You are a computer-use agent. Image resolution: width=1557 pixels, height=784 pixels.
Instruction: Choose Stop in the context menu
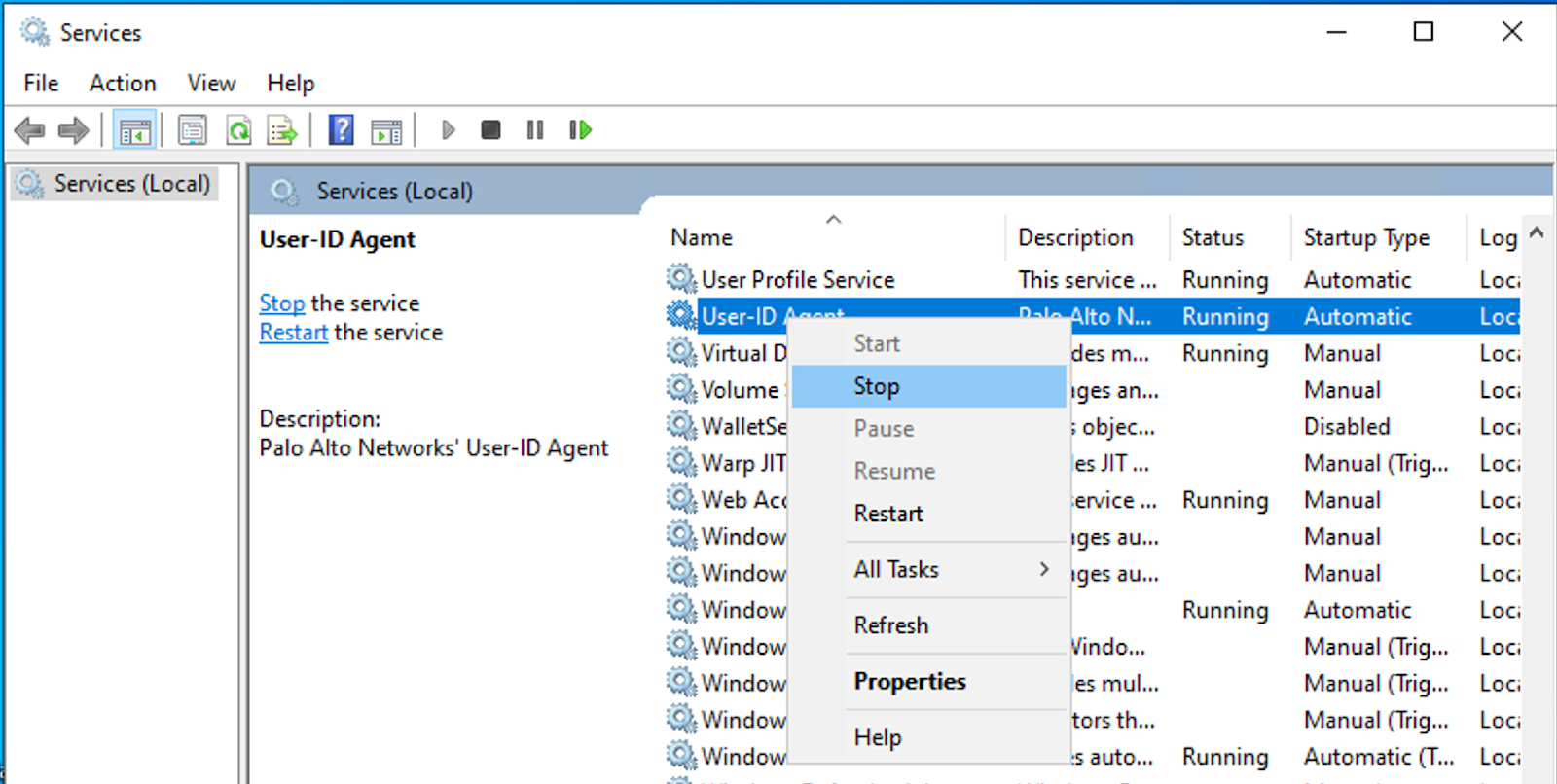pyautogui.click(x=929, y=386)
